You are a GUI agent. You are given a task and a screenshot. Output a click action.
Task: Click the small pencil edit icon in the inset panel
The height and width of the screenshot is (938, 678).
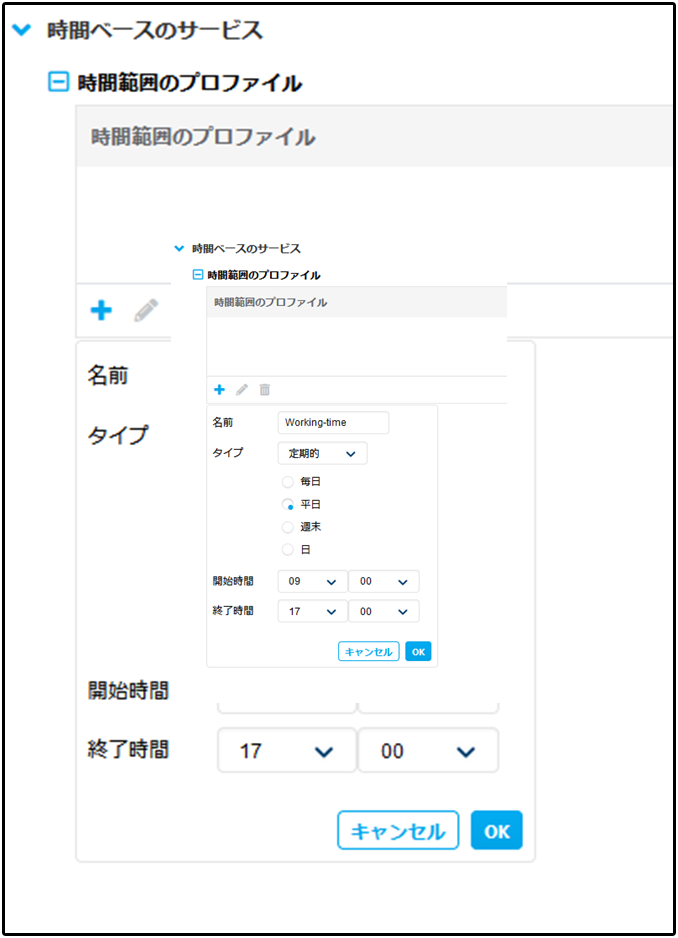[x=242, y=390]
